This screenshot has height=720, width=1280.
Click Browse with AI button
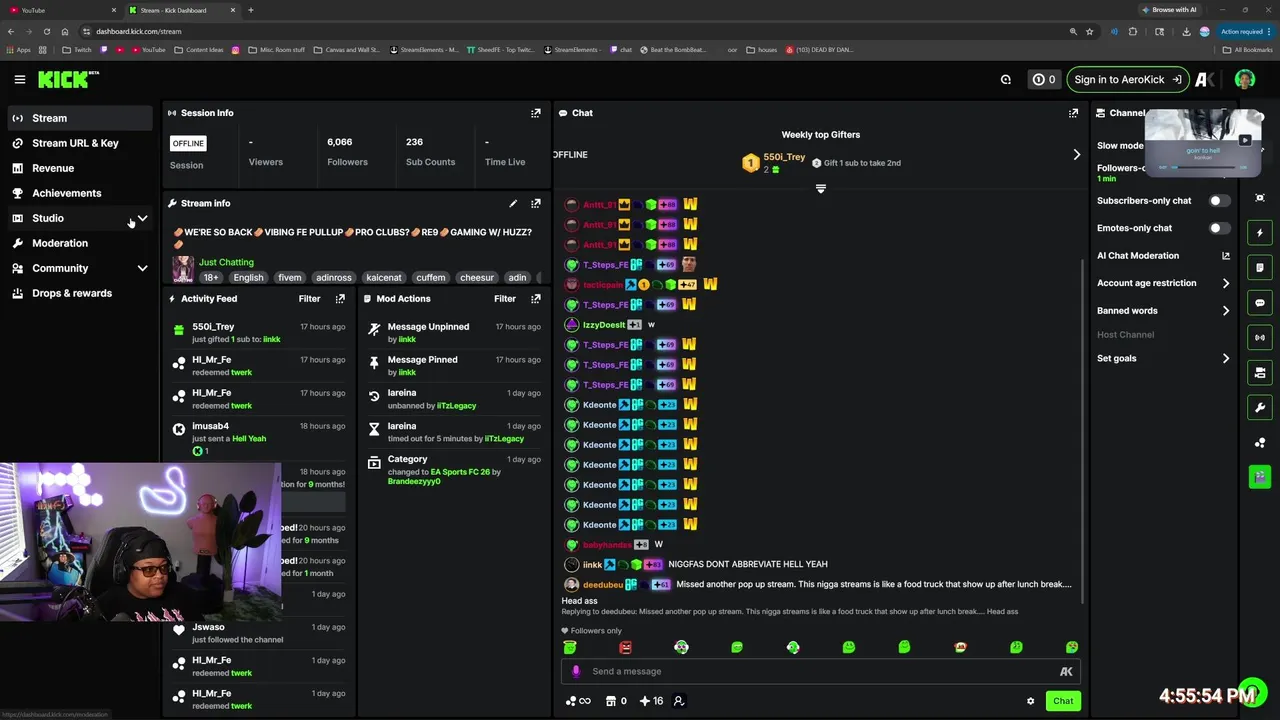pos(1172,10)
